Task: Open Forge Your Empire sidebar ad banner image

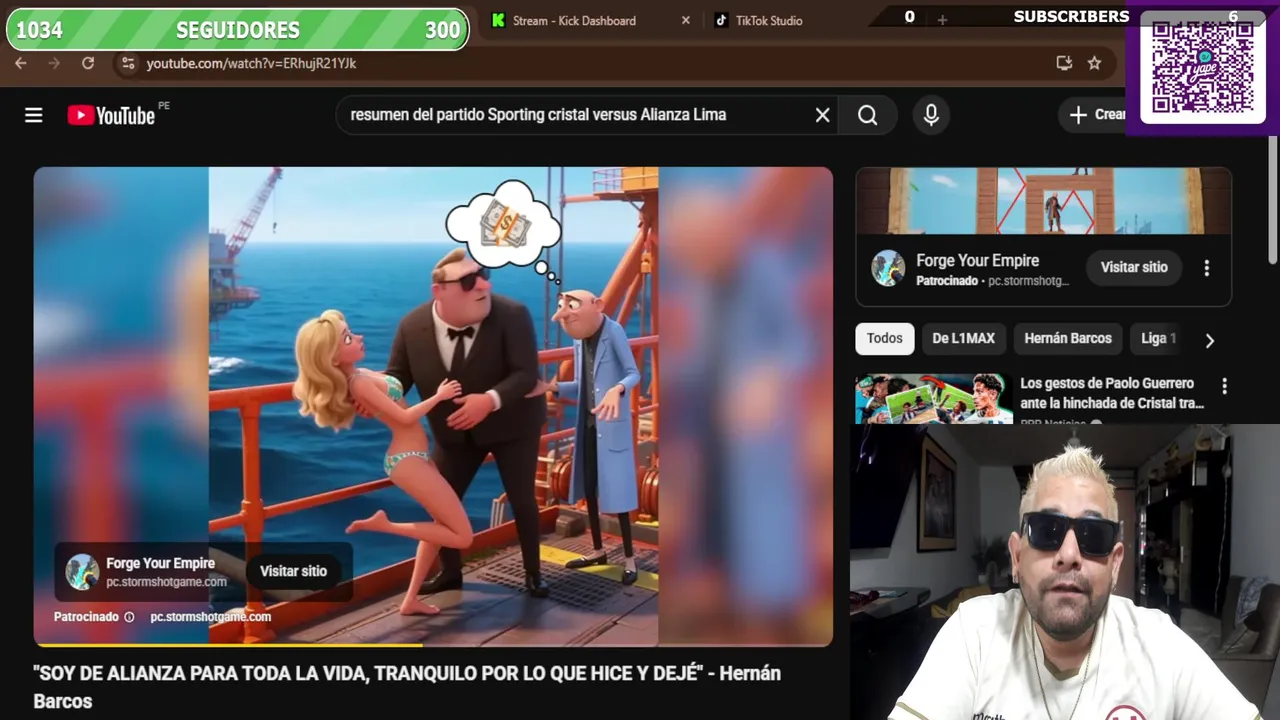Action: tap(1043, 201)
